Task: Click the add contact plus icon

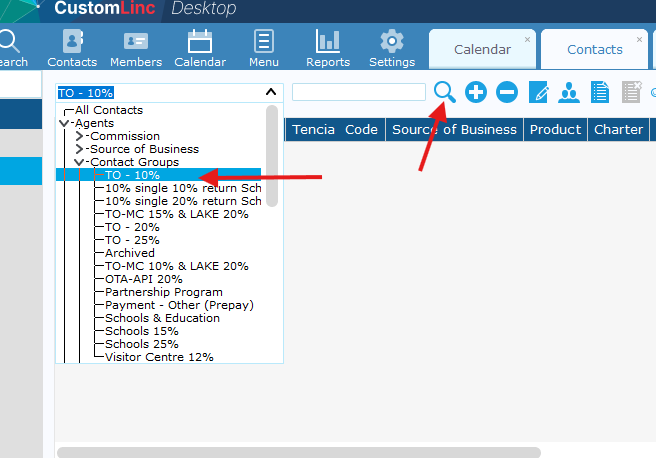Action: pyautogui.click(x=476, y=92)
